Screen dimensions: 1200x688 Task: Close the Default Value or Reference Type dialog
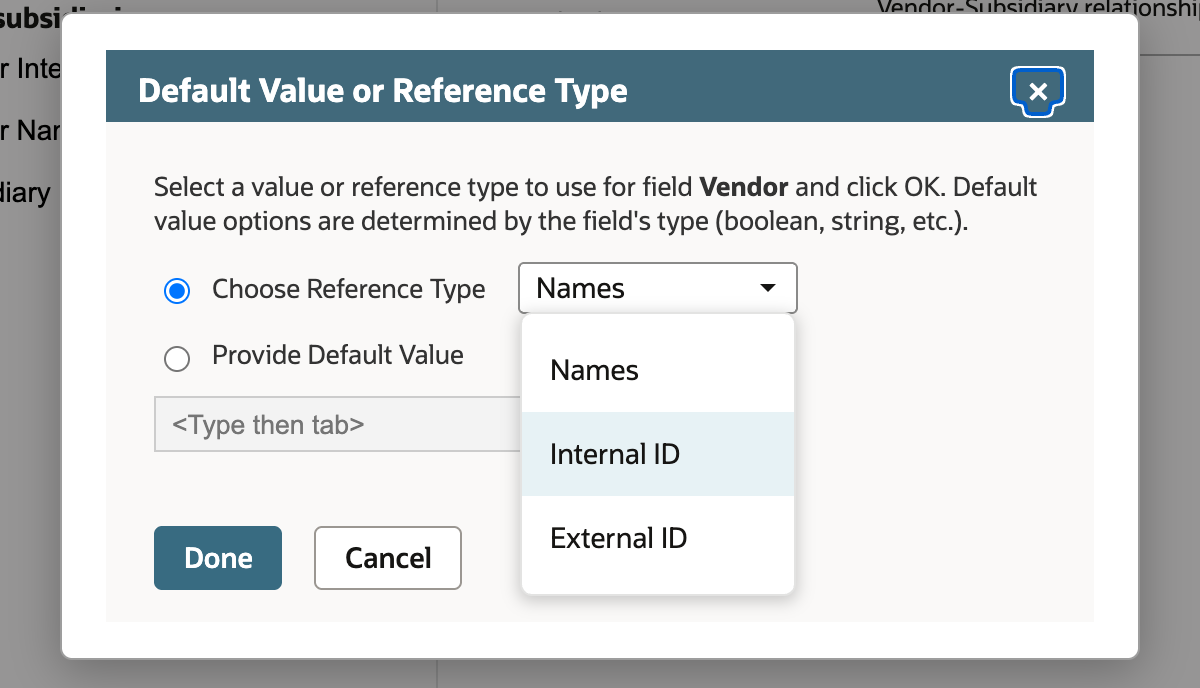[1038, 92]
